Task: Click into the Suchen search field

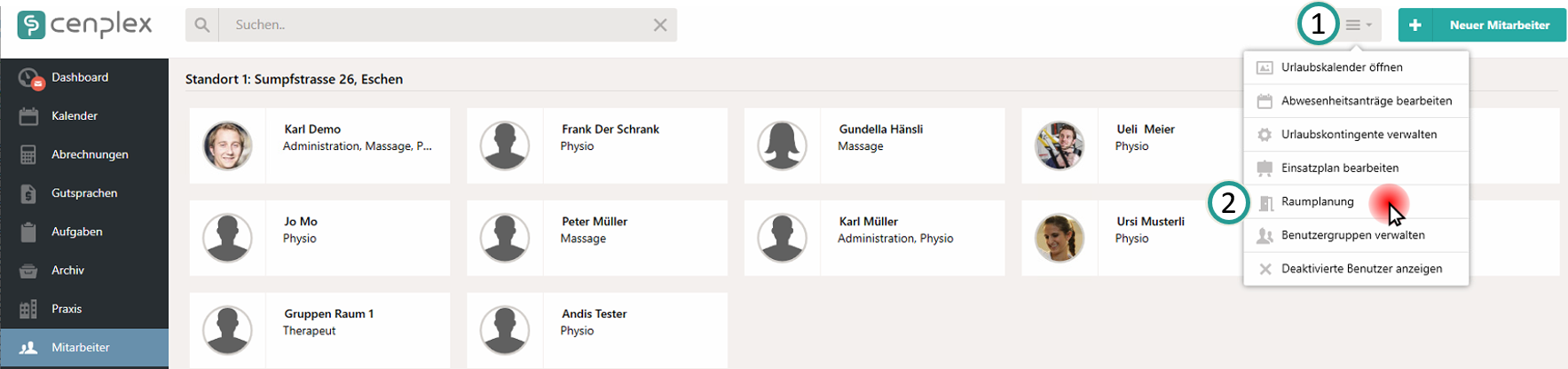Action: [x=435, y=25]
